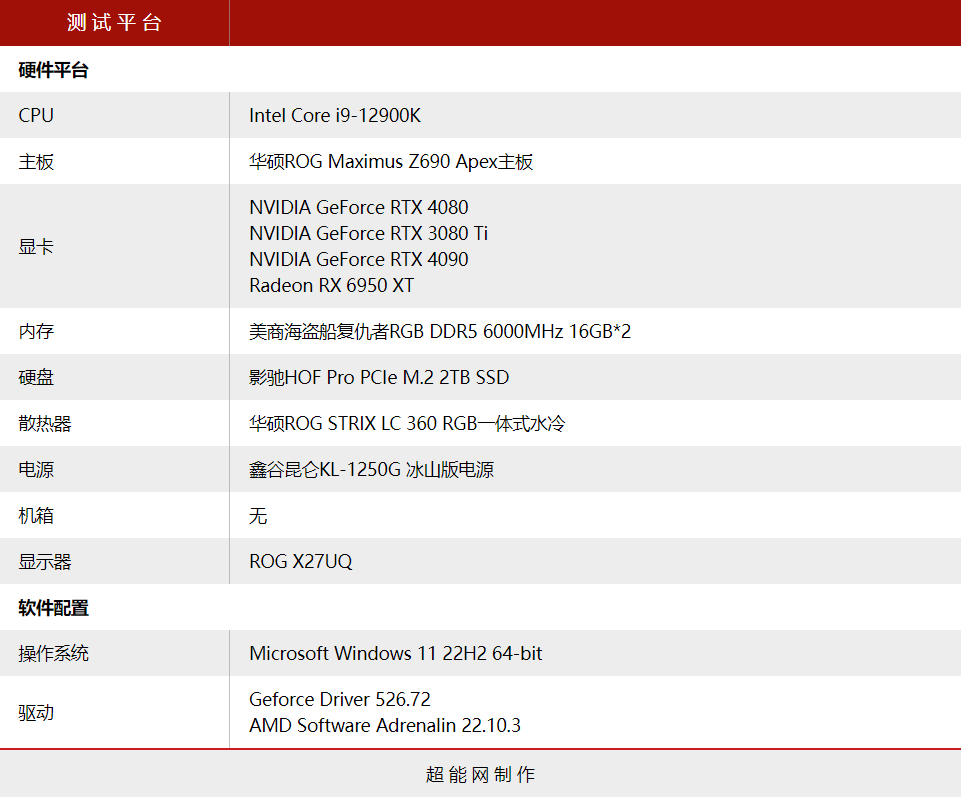
Task: Click the CPU row label
Action: [36, 115]
